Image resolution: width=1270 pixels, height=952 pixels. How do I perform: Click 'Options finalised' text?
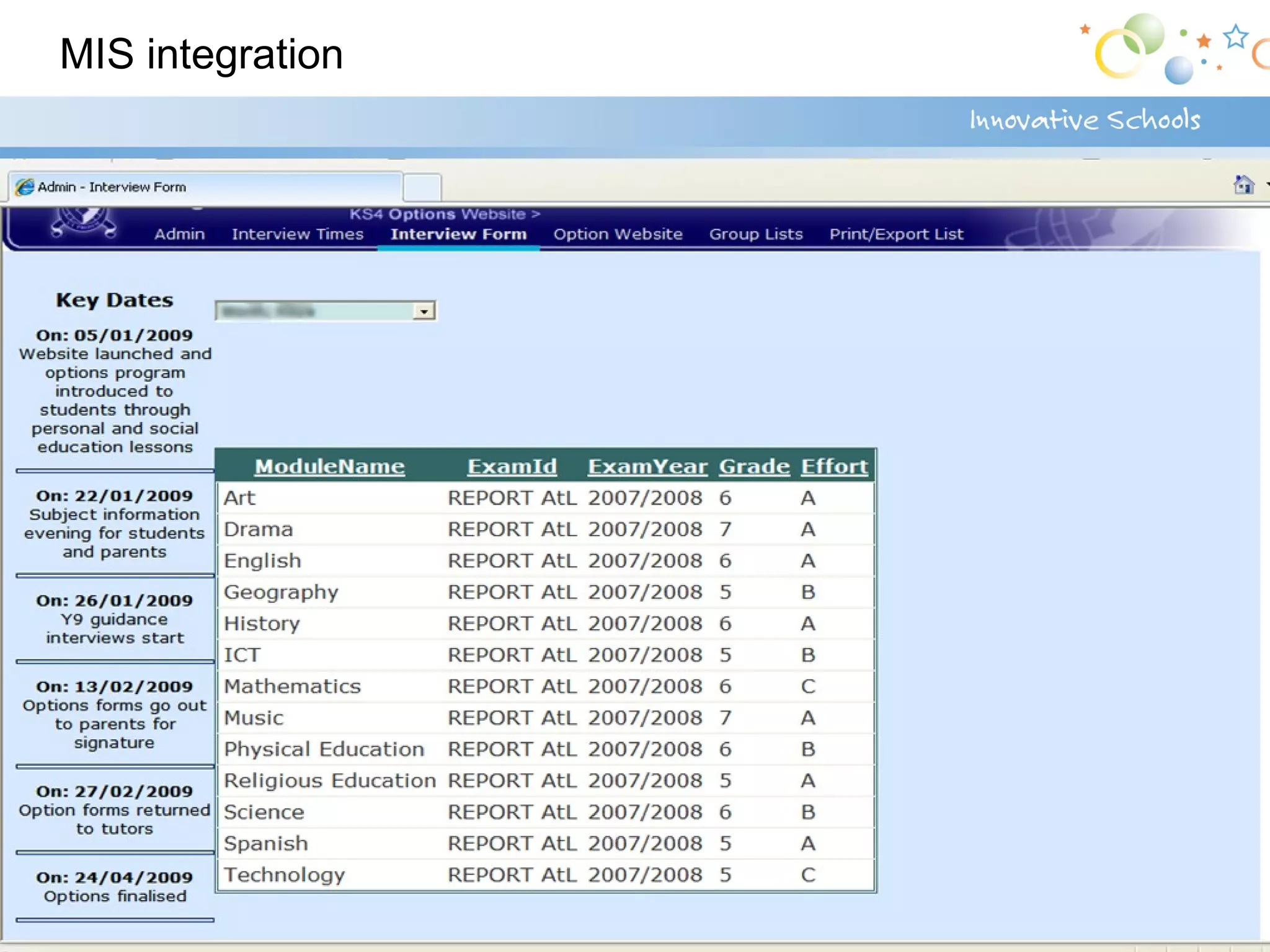115,896
